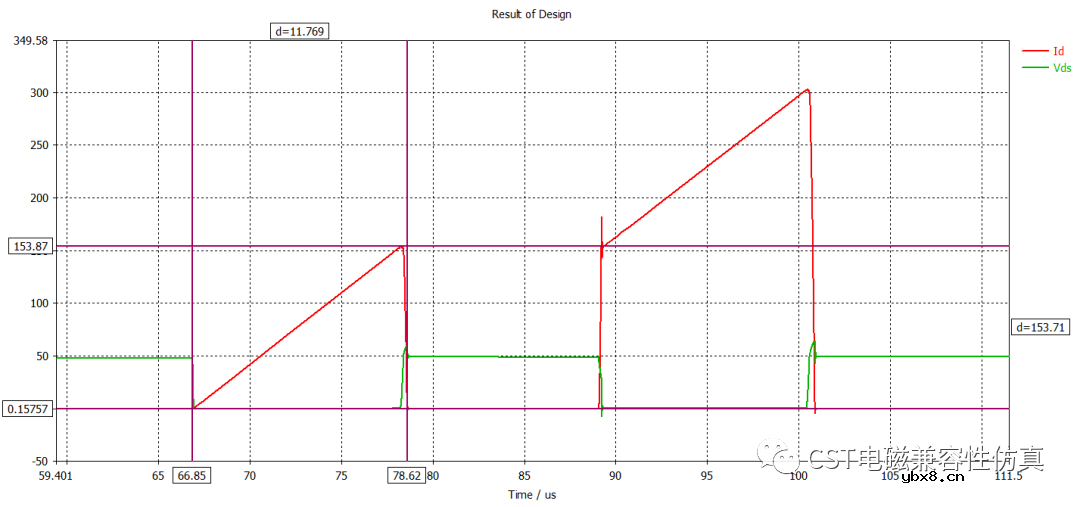Click the green Vds legend line swatch
Viewport: 1080px width, 507px height.
point(1034,68)
